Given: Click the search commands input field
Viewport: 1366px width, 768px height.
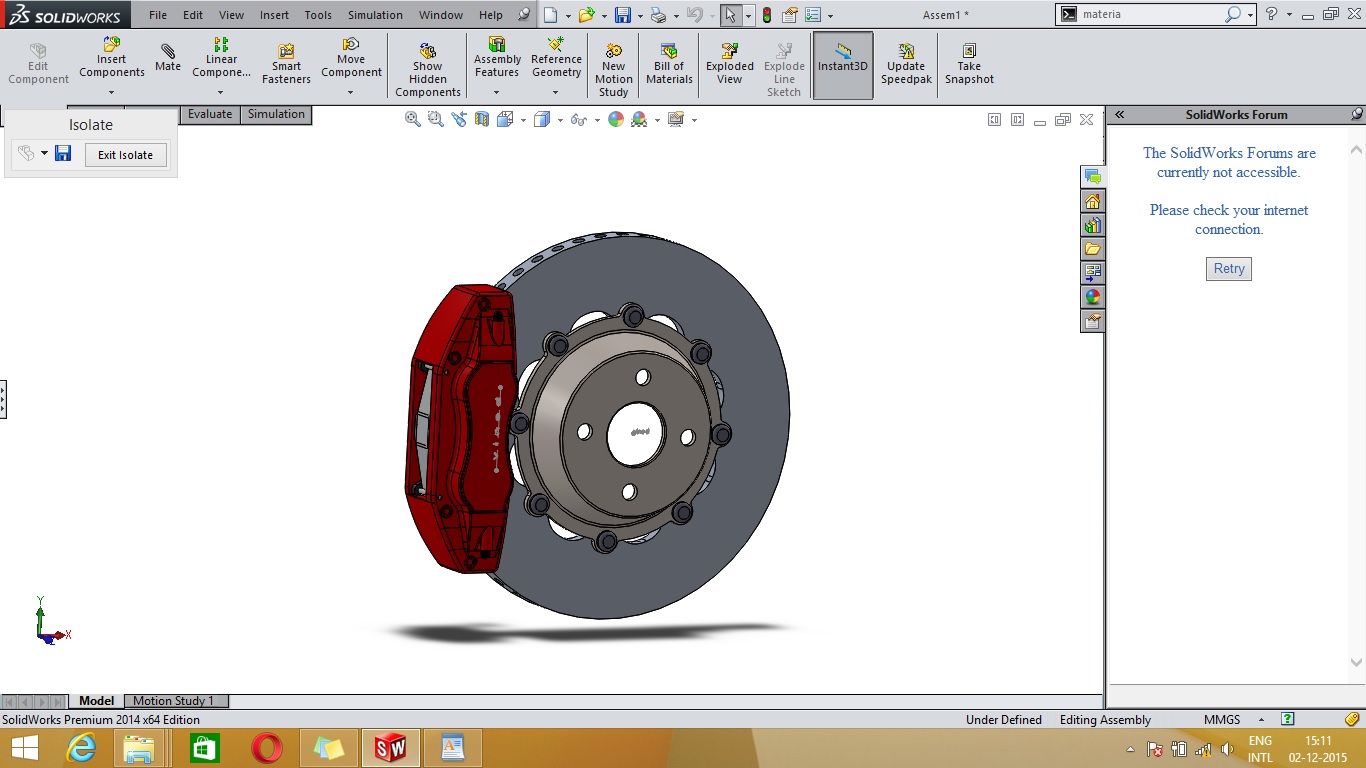Looking at the screenshot, I should (1151, 14).
